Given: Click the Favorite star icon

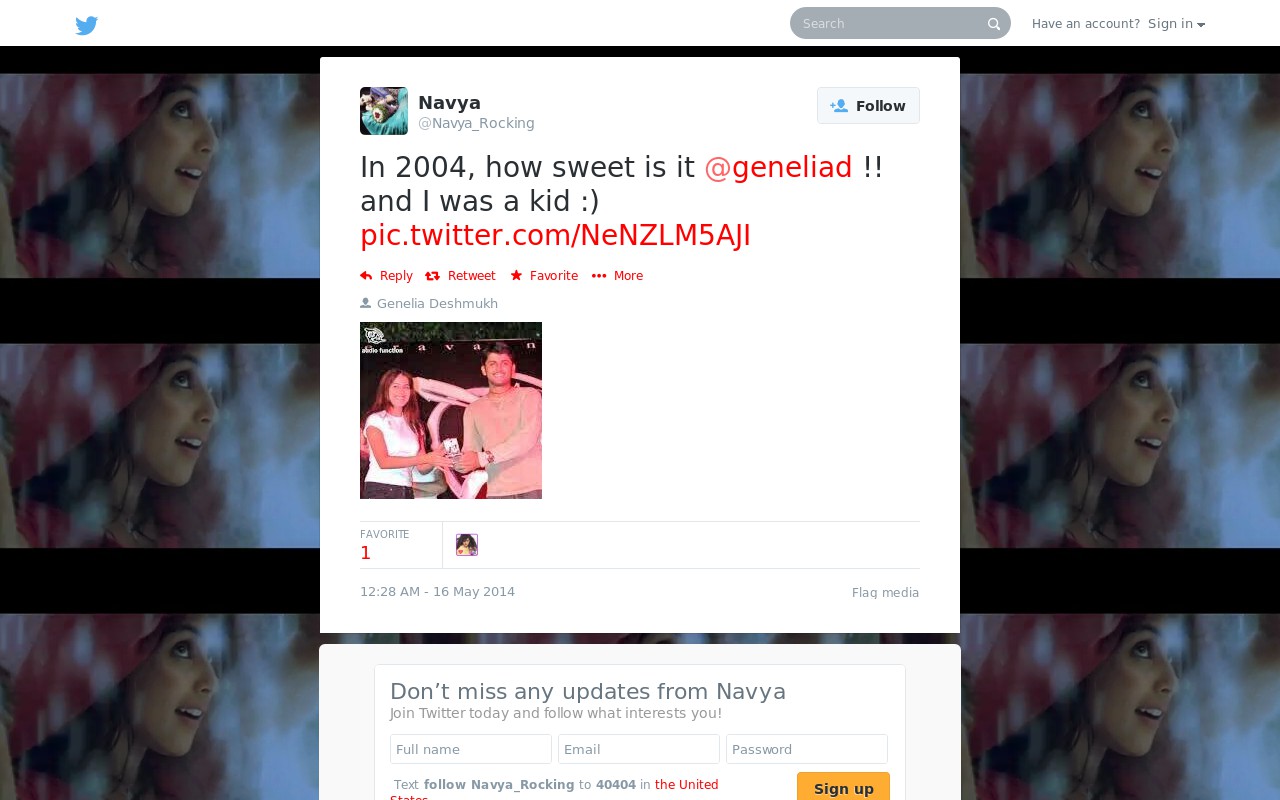Looking at the screenshot, I should point(516,276).
